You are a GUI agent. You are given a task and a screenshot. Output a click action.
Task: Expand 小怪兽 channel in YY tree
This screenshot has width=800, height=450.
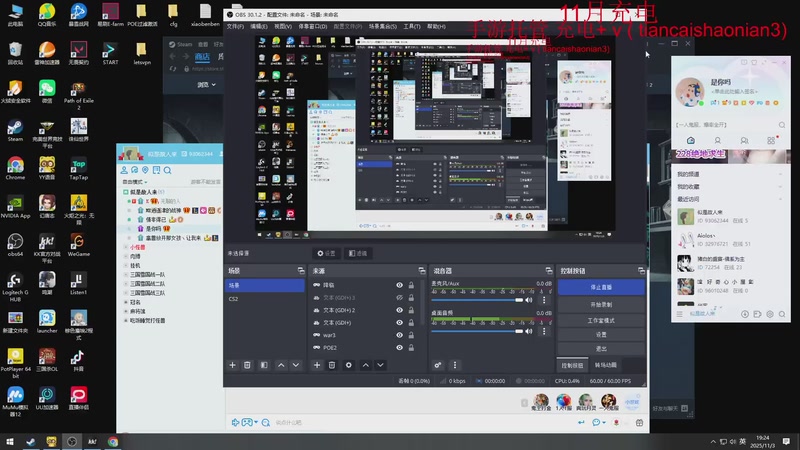pos(126,247)
